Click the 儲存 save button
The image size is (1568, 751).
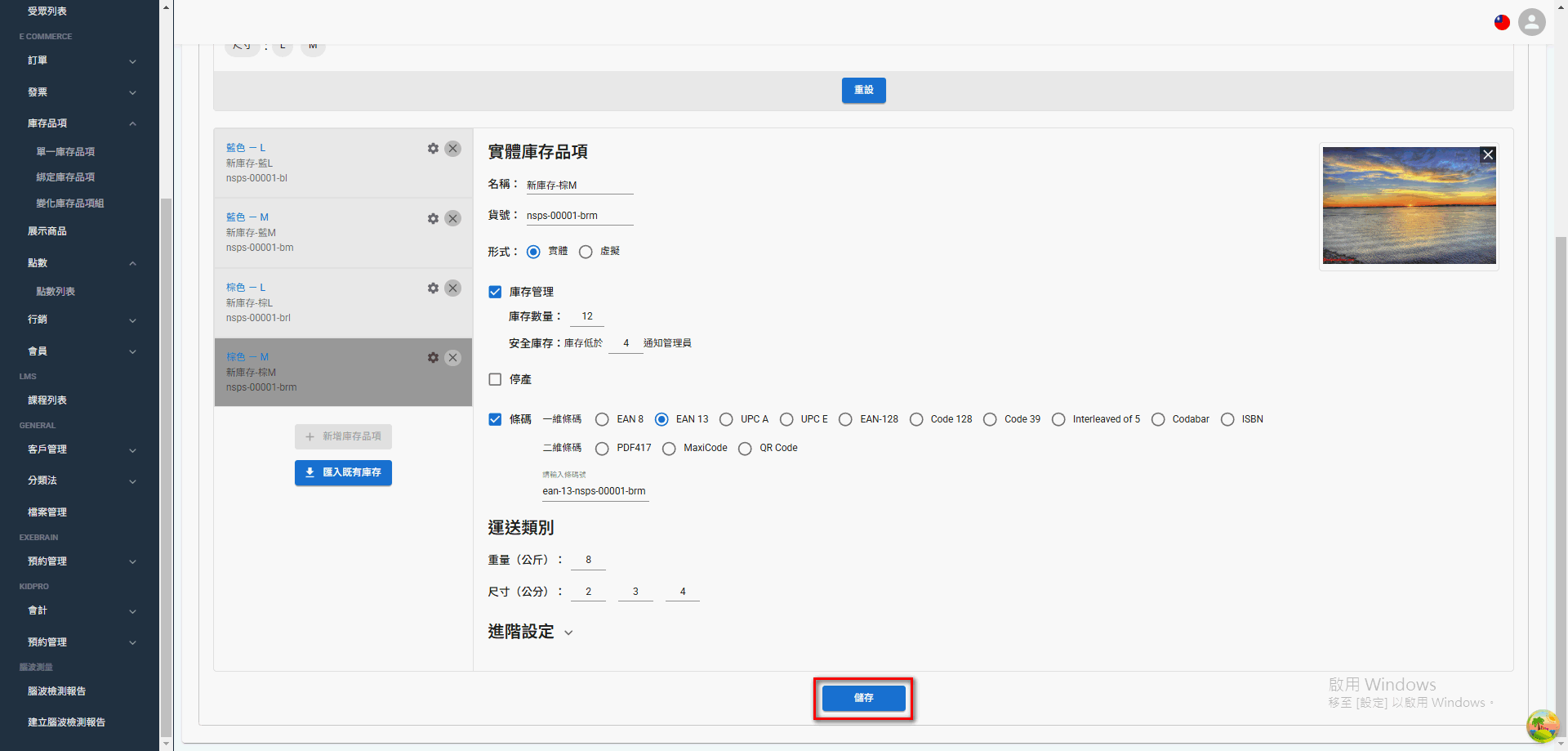[x=863, y=698]
